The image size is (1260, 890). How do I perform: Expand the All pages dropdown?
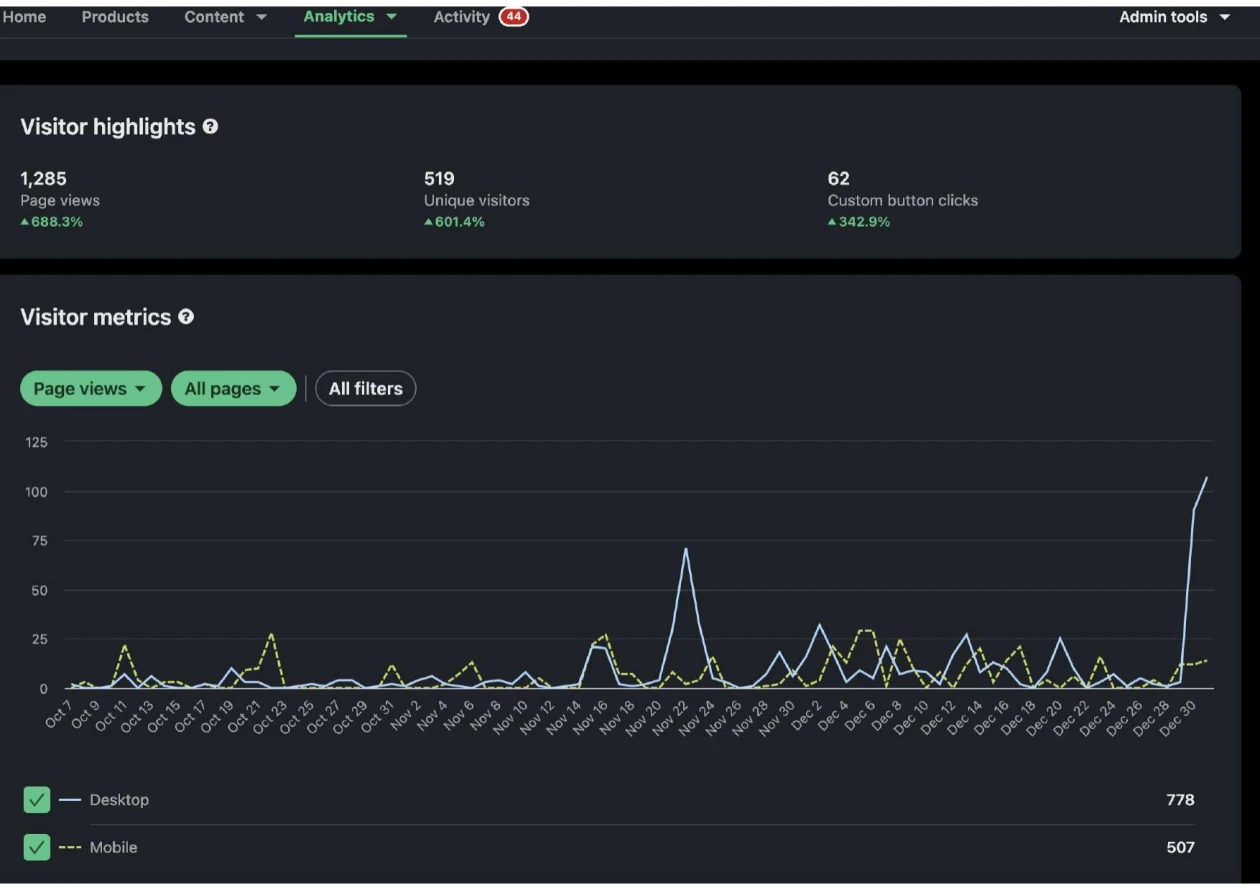(x=233, y=388)
